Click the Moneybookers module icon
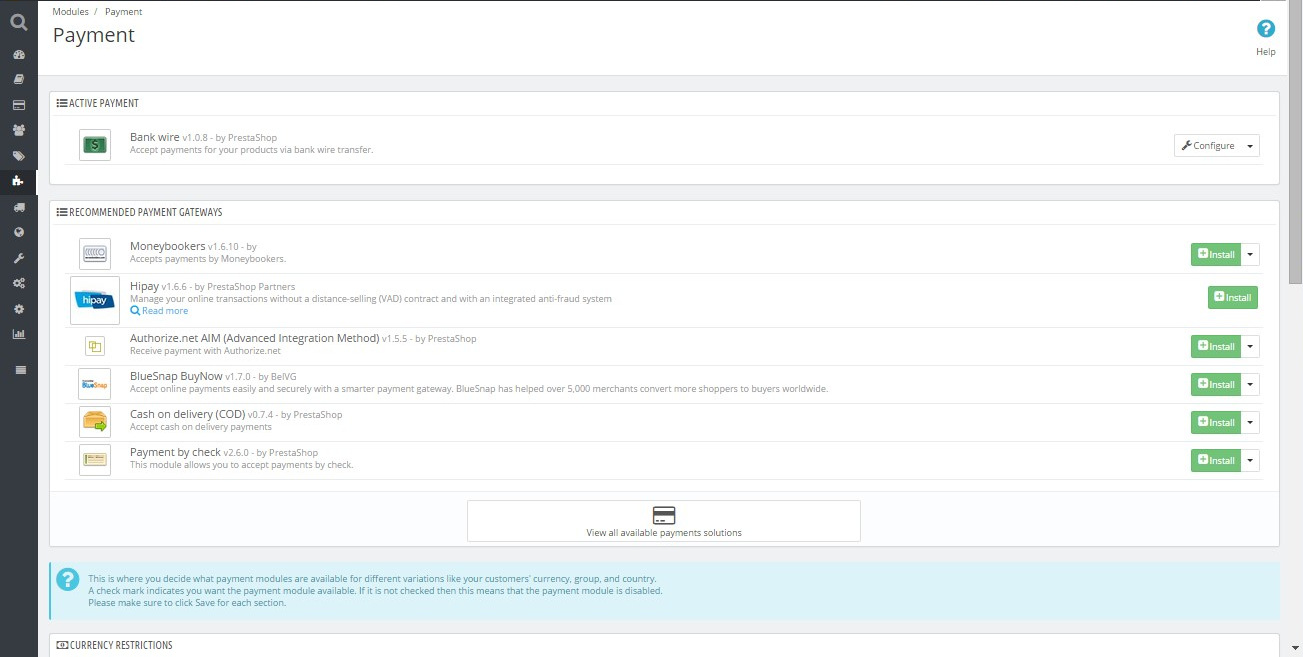Screen dimensions: 1303x657 (95, 253)
